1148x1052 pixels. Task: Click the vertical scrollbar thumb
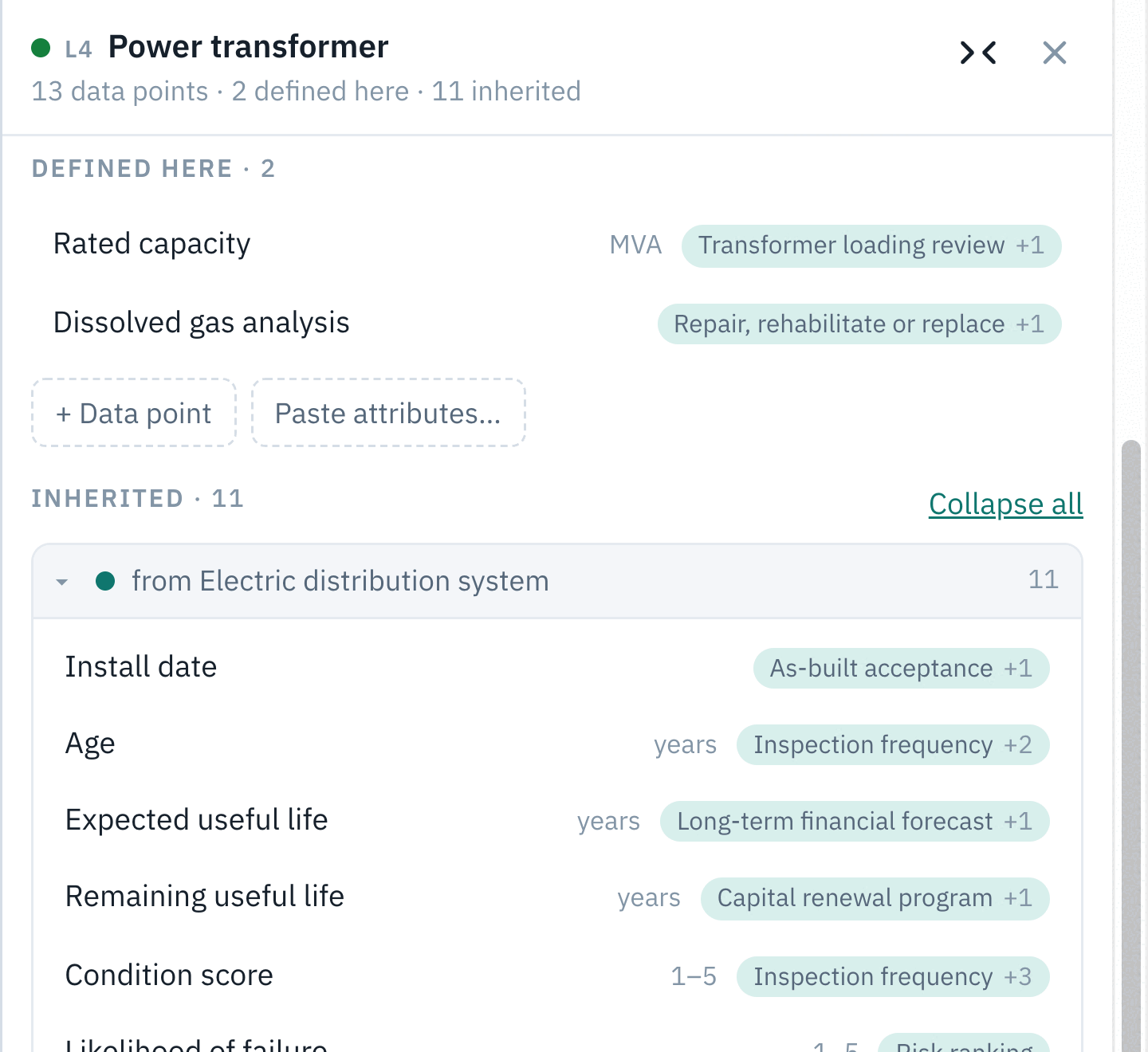coord(1130,745)
